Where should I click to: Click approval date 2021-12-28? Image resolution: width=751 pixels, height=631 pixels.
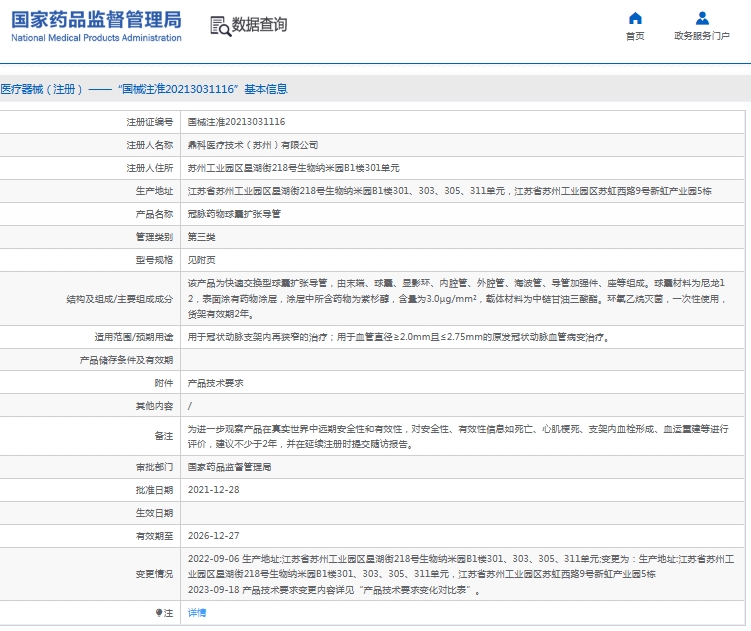pyautogui.click(x=214, y=490)
